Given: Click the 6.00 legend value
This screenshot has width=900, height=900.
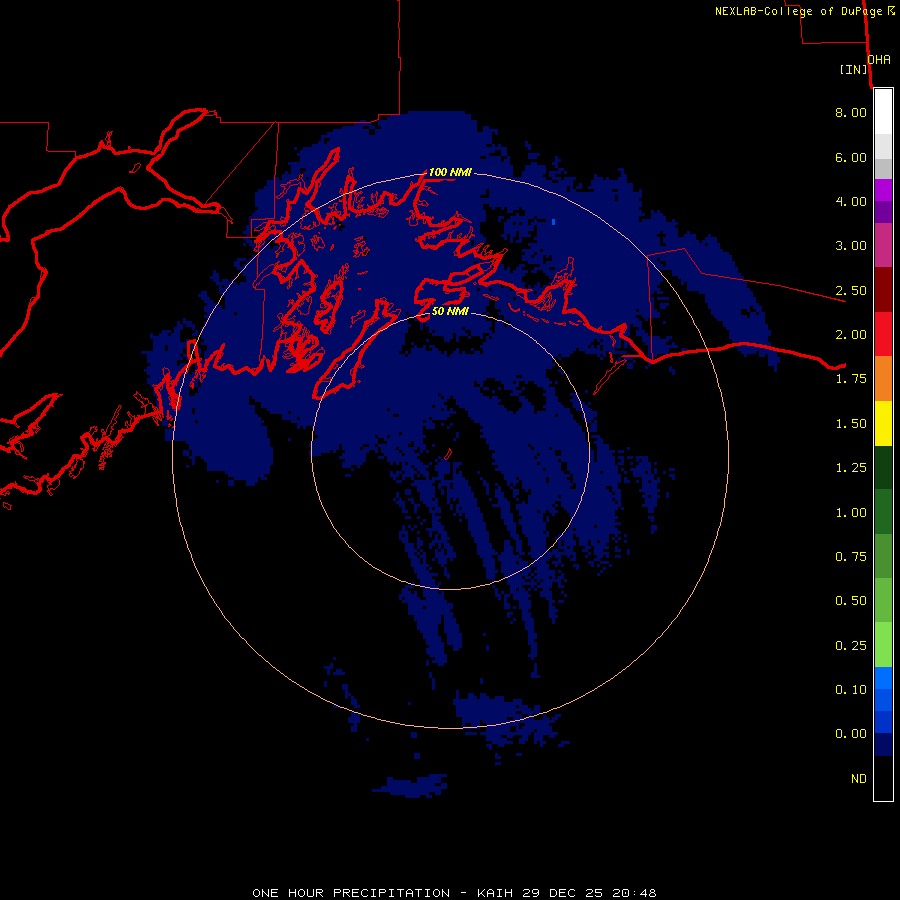Looking at the screenshot, I should 851,157.
